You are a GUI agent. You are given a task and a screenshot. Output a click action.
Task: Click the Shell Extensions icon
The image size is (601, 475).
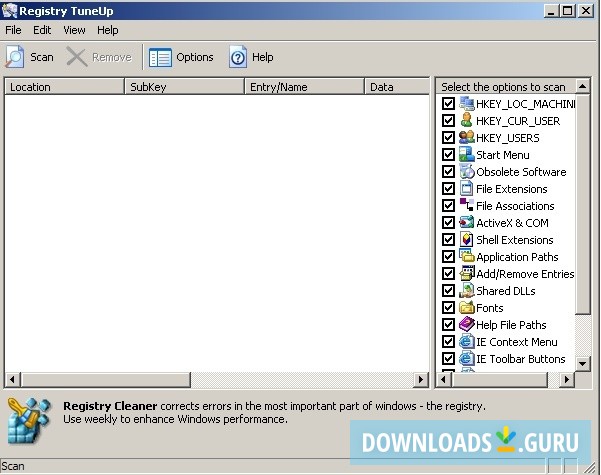point(466,239)
